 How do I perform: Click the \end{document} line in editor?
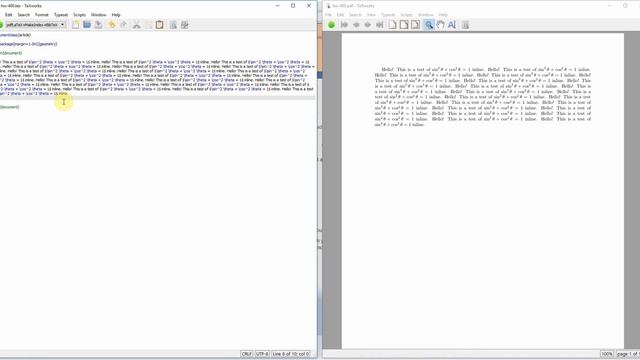click(9, 107)
